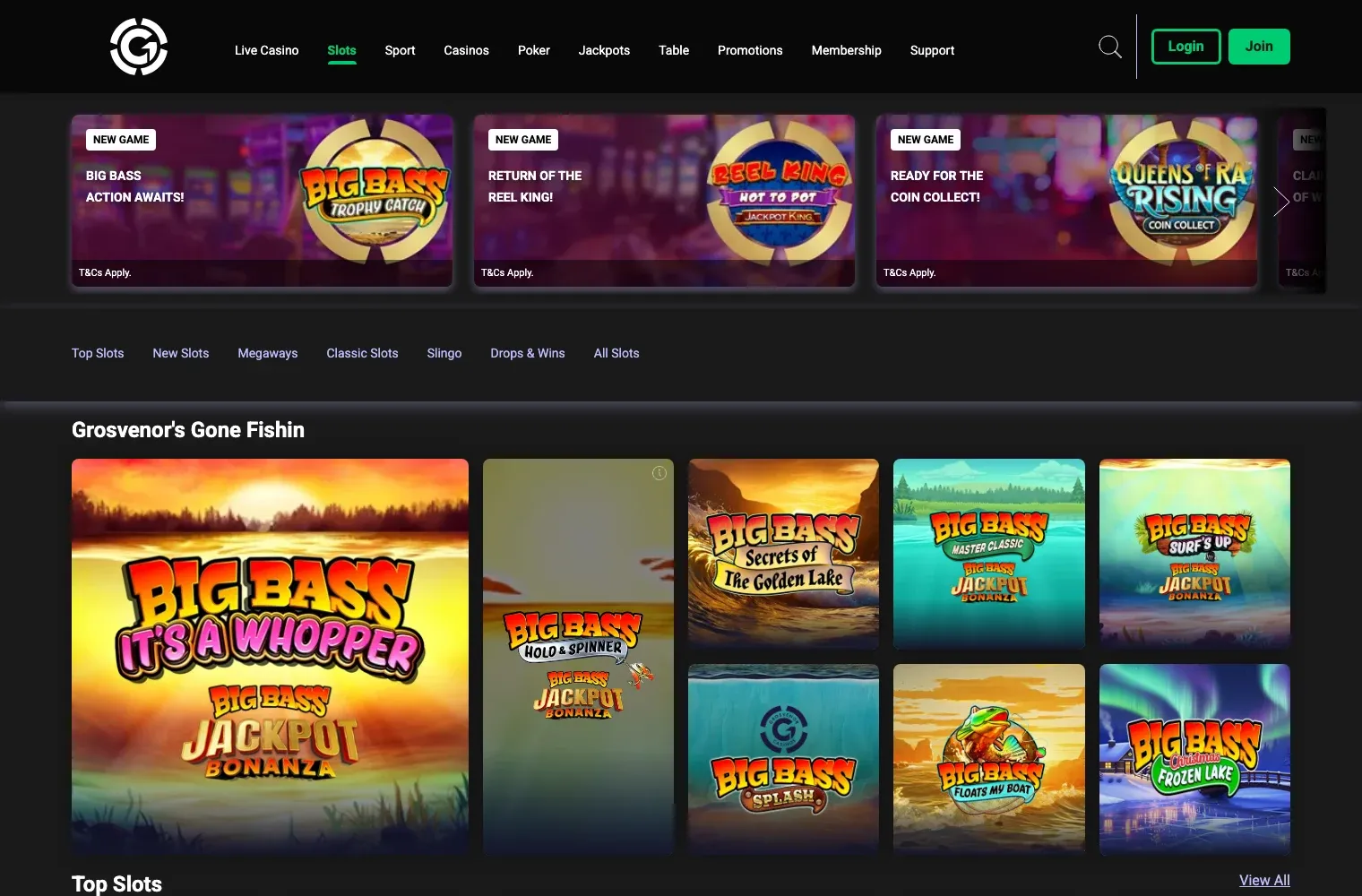Click the Grosvenor G logo
This screenshot has height=896, width=1362.
[139, 47]
